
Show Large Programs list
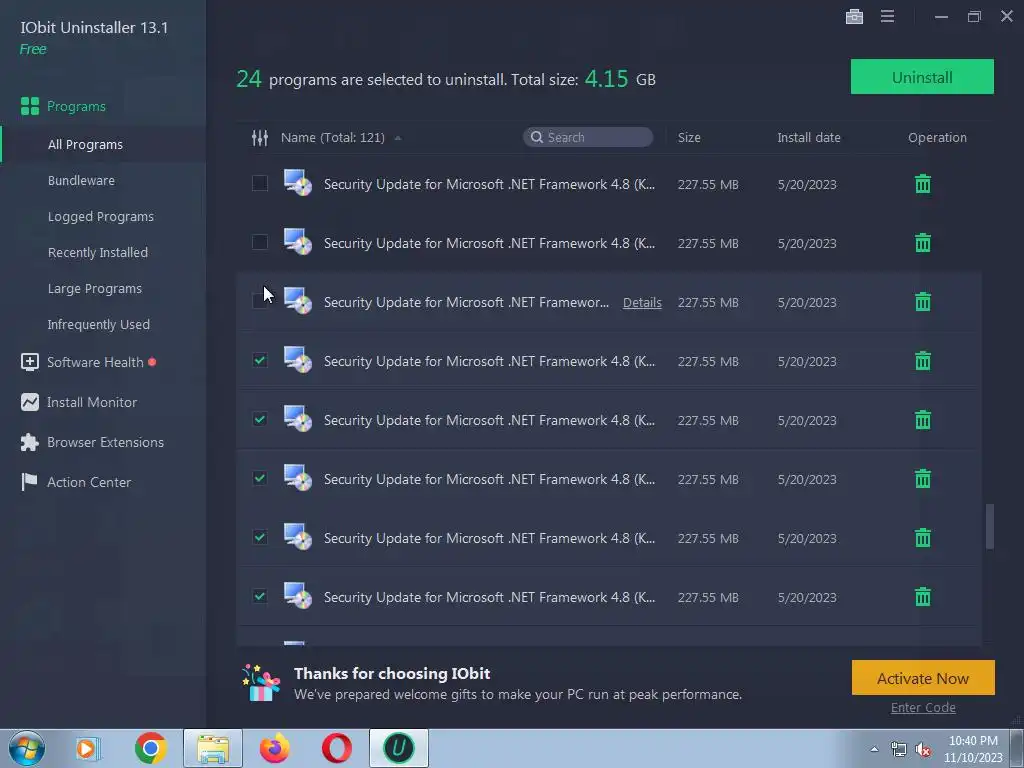tap(95, 288)
